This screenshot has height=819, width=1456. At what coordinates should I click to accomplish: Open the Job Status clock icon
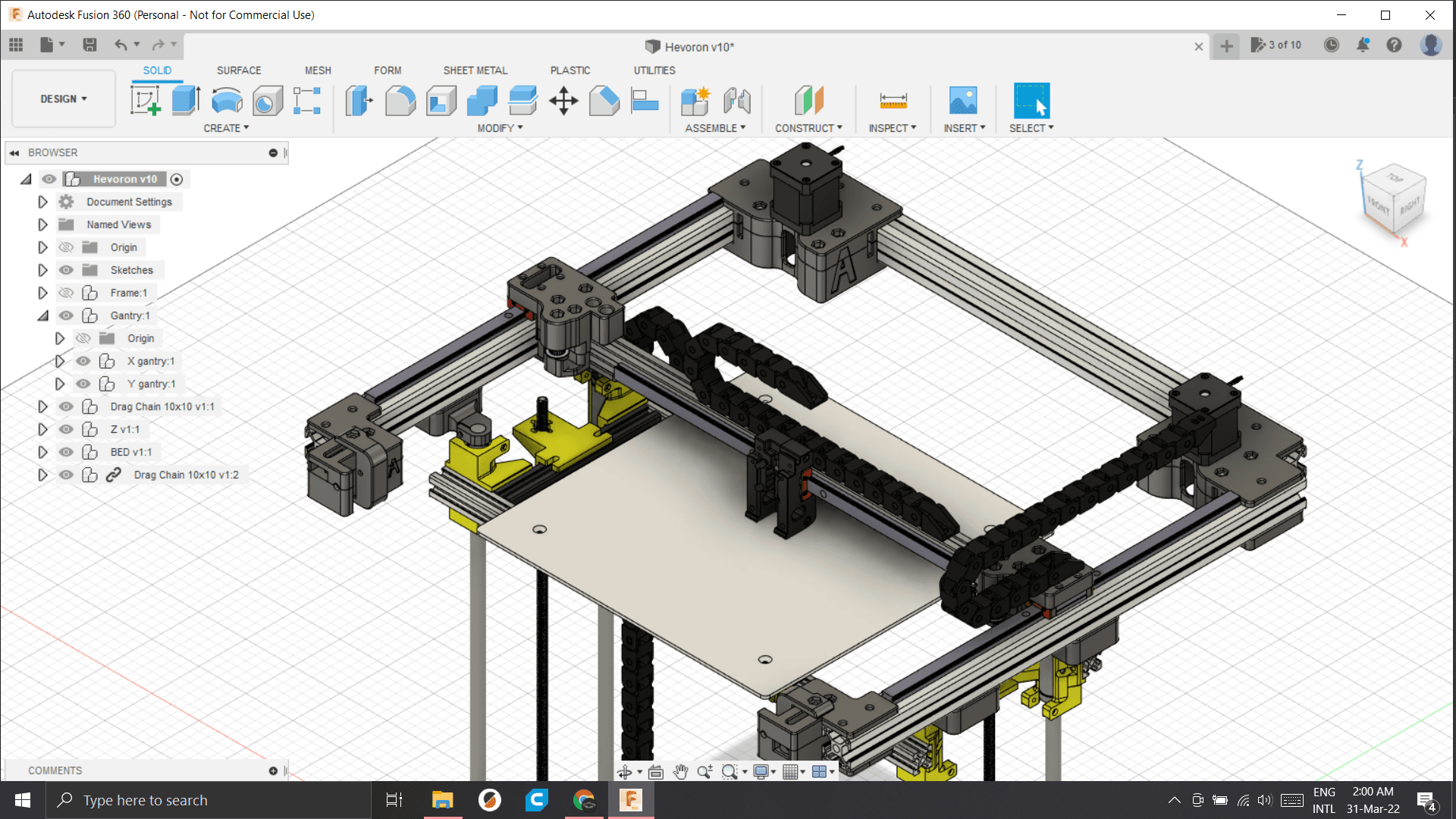1332,45
